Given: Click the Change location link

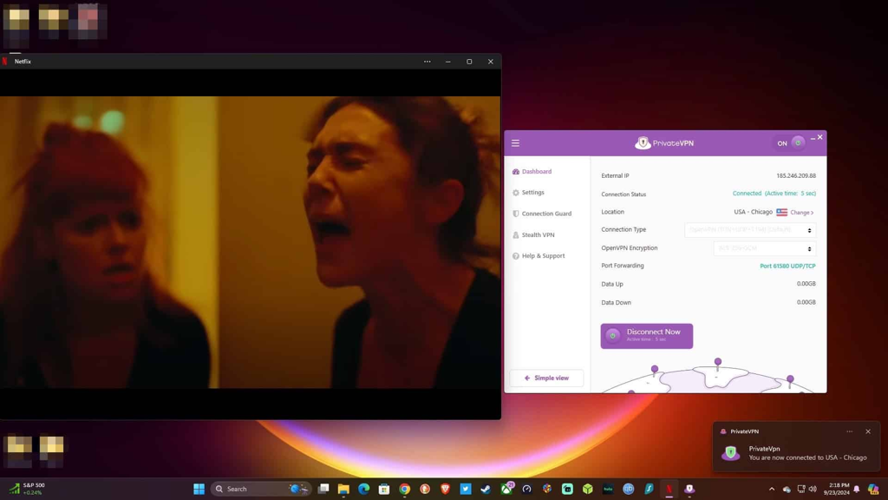Looking at the screenshot, I should tap(802, 212).
